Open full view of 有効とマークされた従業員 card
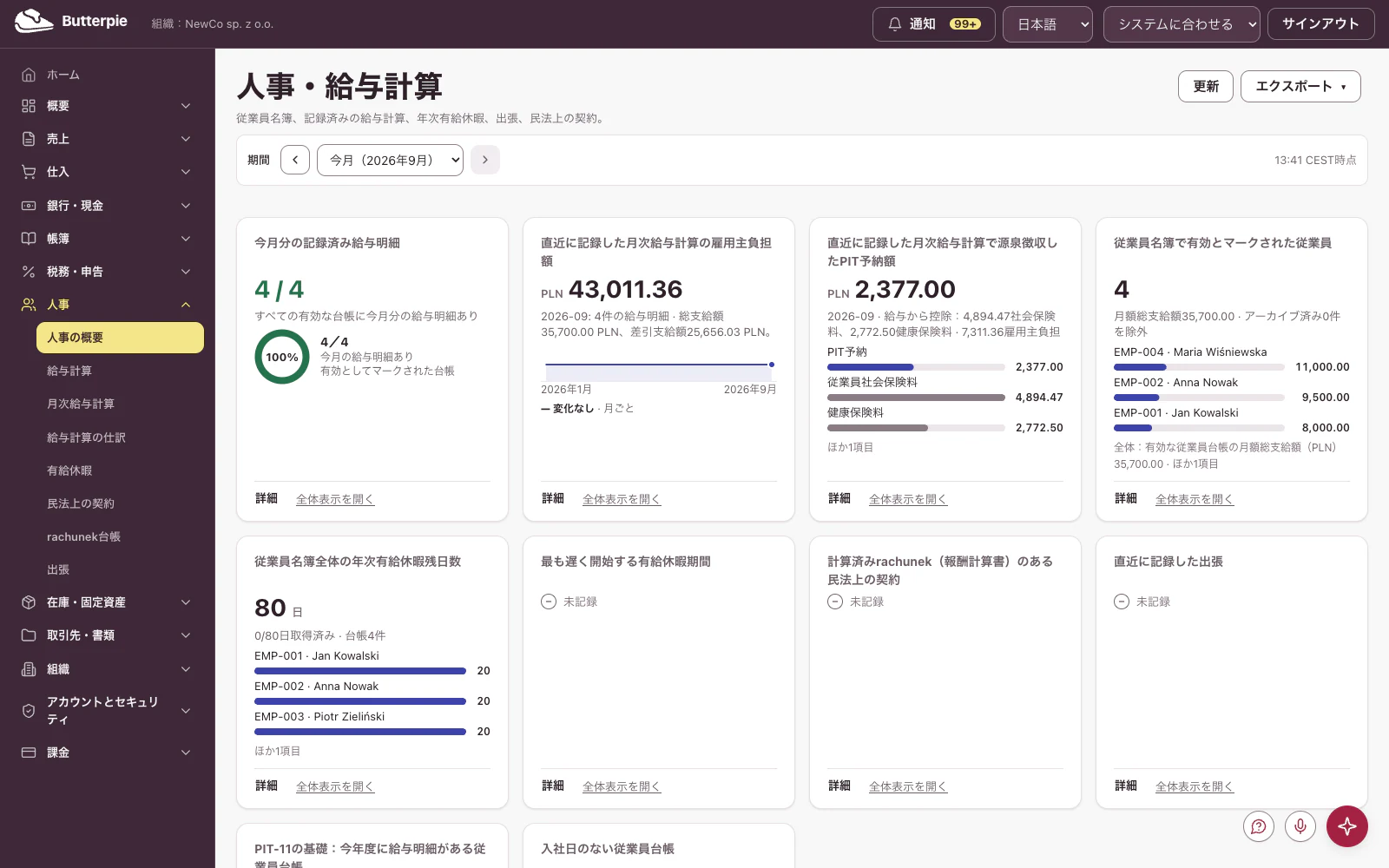This screenshot has height=868, width=1389. coord(1195,499)
